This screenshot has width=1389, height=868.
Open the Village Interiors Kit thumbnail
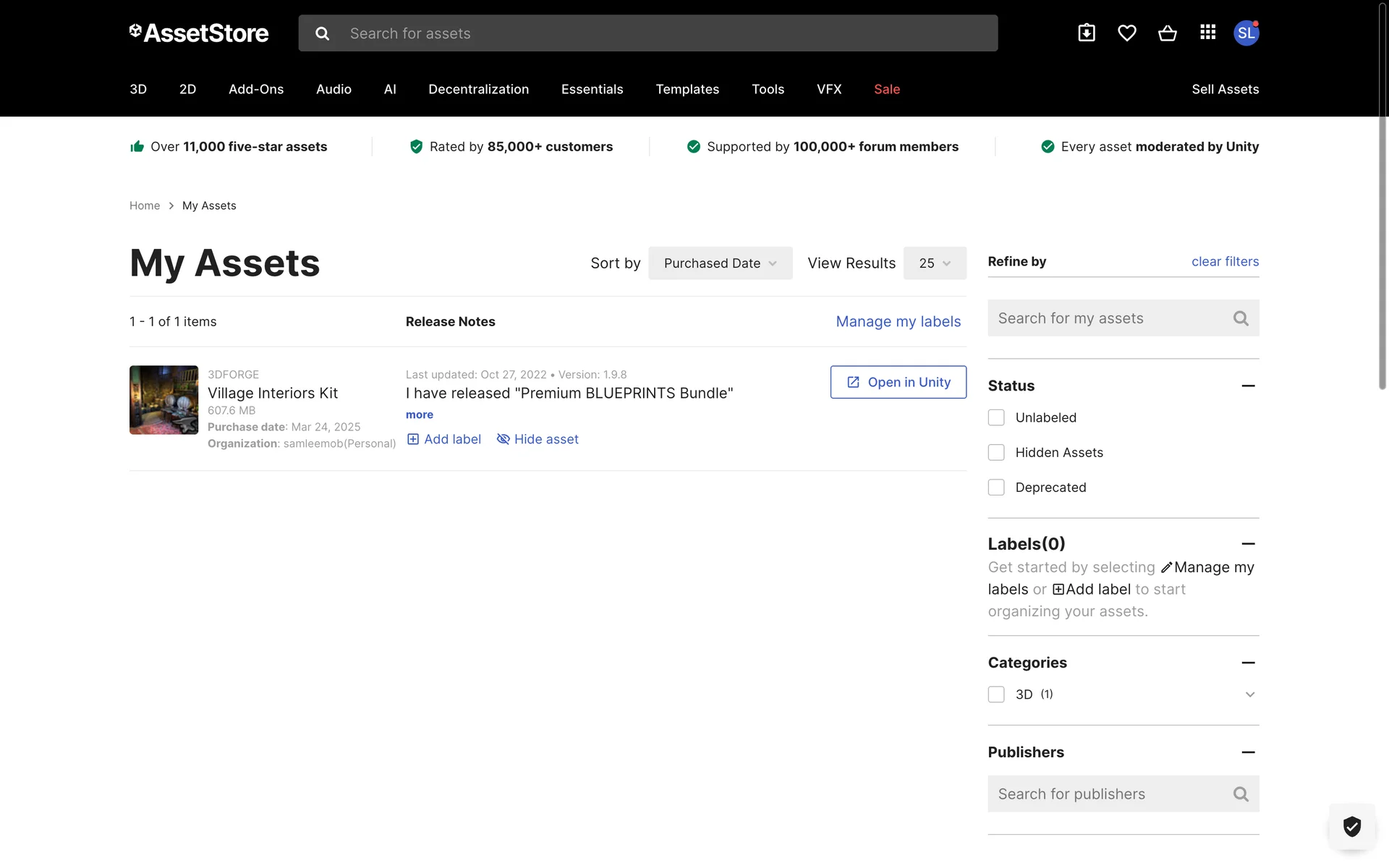(163, 400)
